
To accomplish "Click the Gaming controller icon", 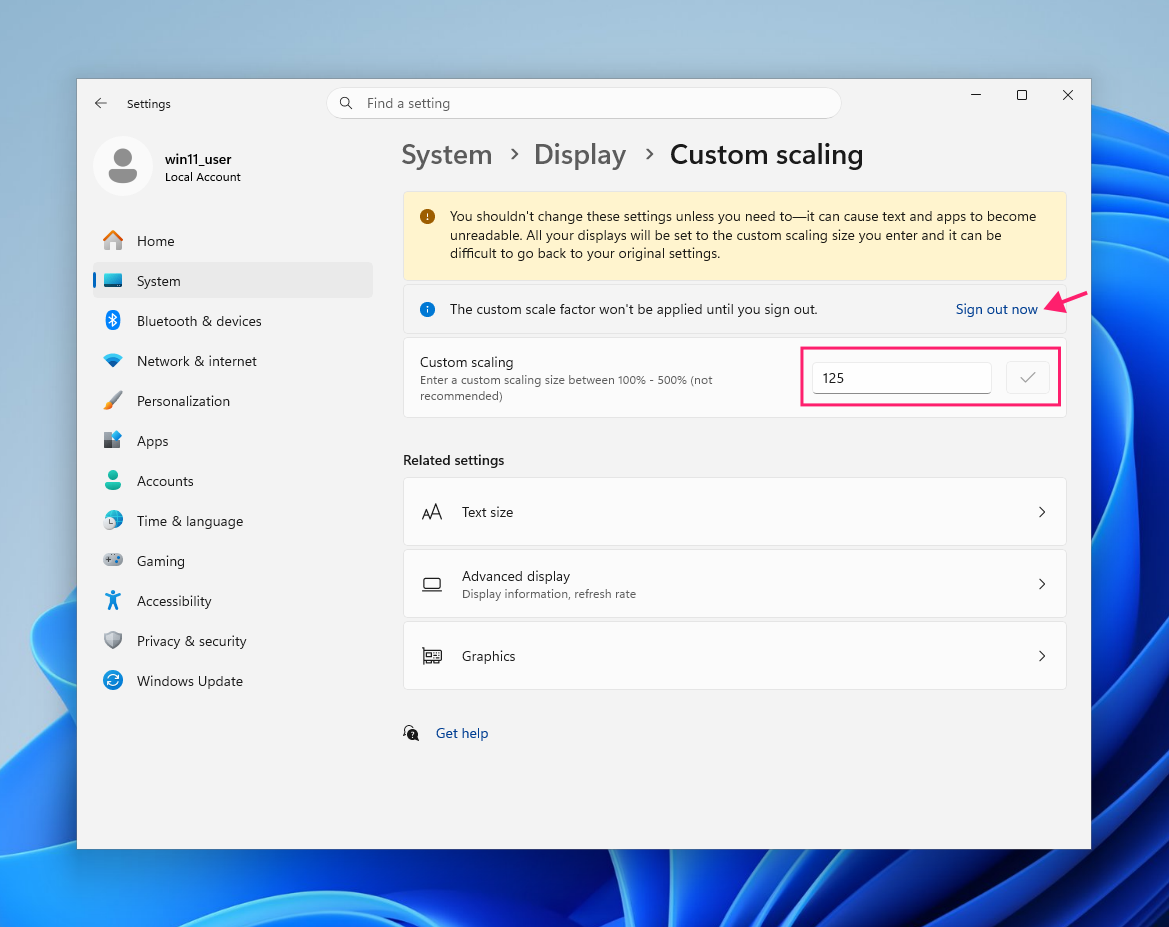I will click(x=113, y=560).
